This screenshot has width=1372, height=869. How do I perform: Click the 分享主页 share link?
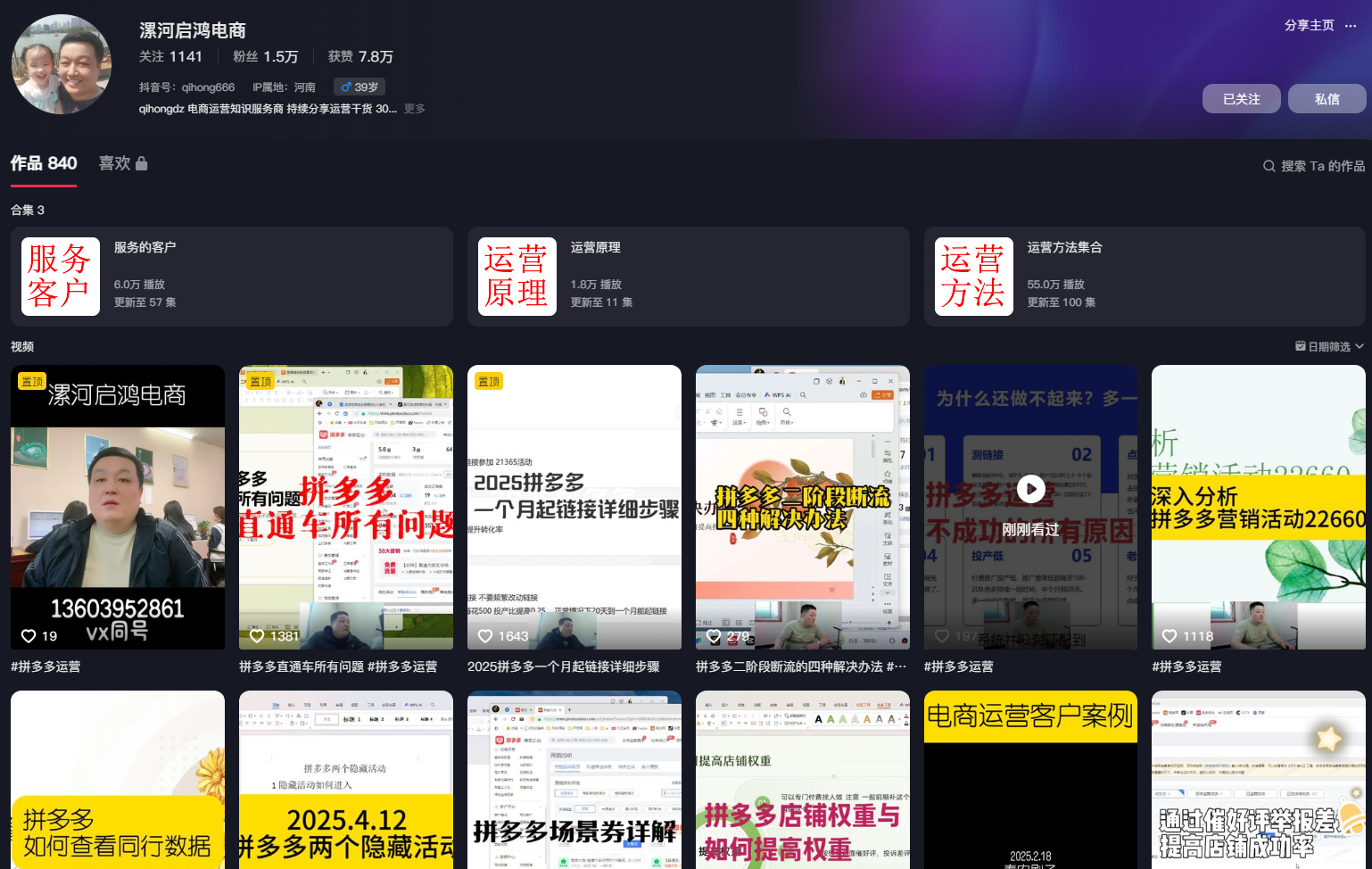(1308, 26)
